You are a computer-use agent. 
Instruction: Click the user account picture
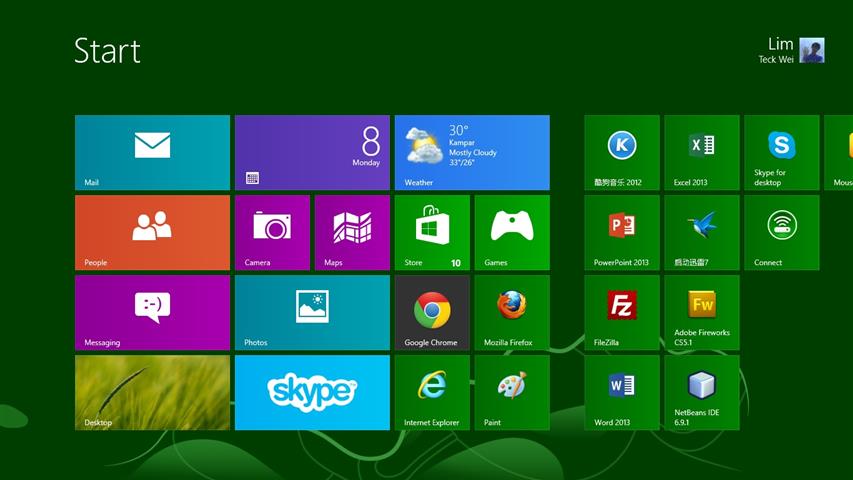pos(812,50)
